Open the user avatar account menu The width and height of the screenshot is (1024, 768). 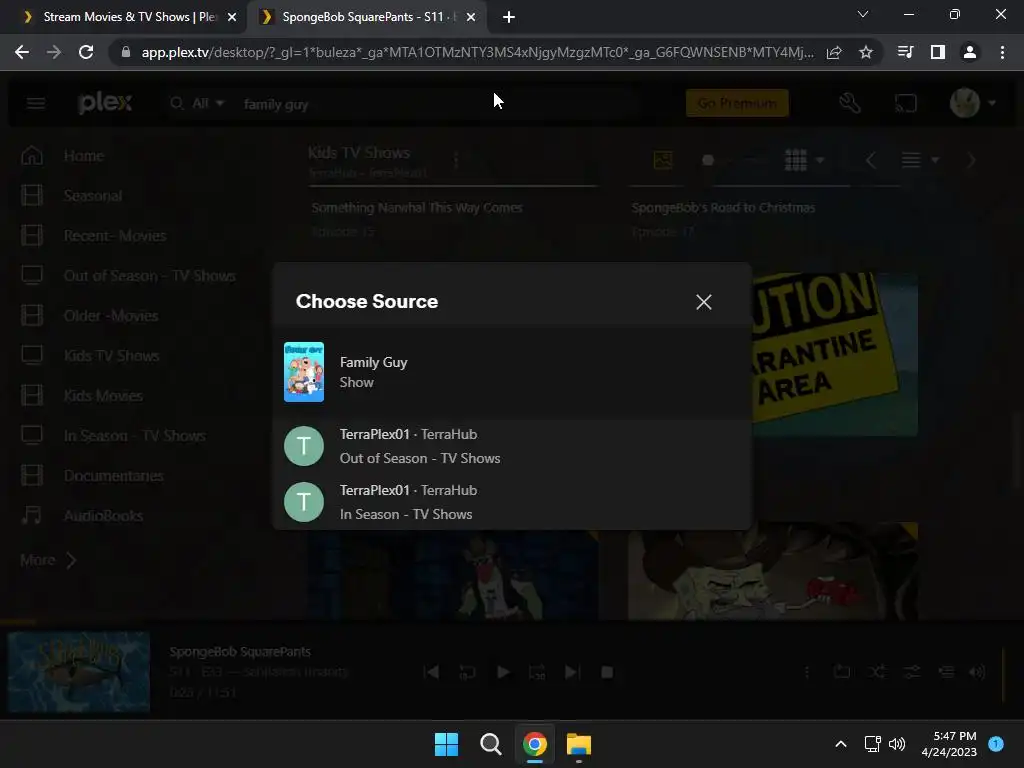tap(972, 103)
